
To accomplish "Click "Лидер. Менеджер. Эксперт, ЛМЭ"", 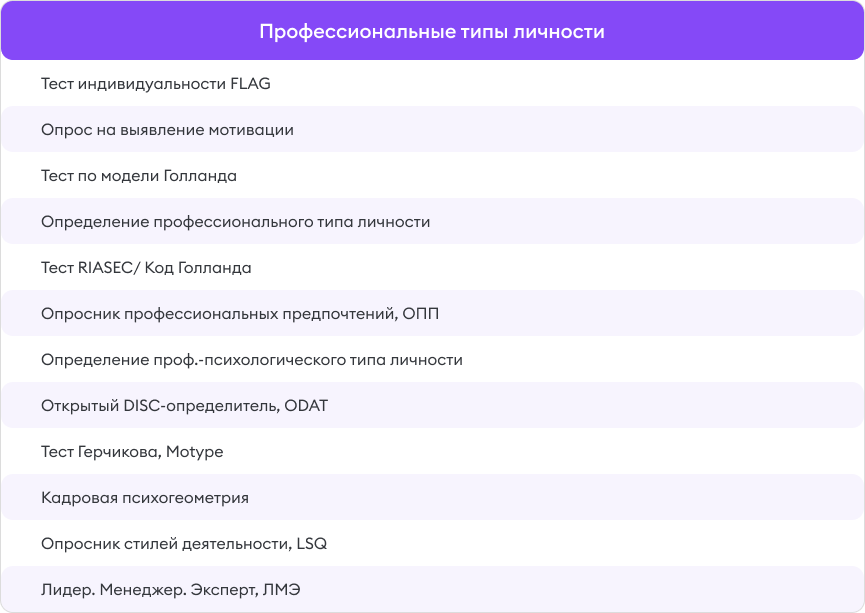I will click(x=175, y=590).
